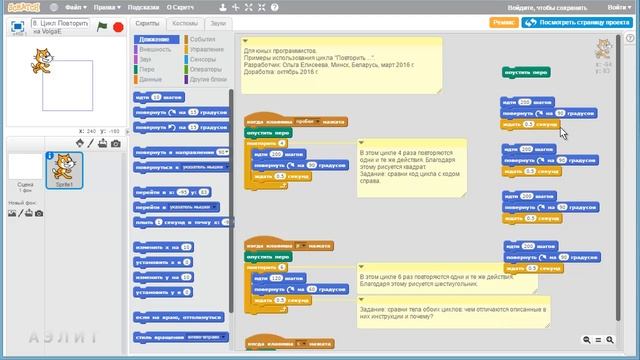This screenshot has height=360, width=640.
Task: Choose a sprite from the library
Action: click(x=80, y=143)
